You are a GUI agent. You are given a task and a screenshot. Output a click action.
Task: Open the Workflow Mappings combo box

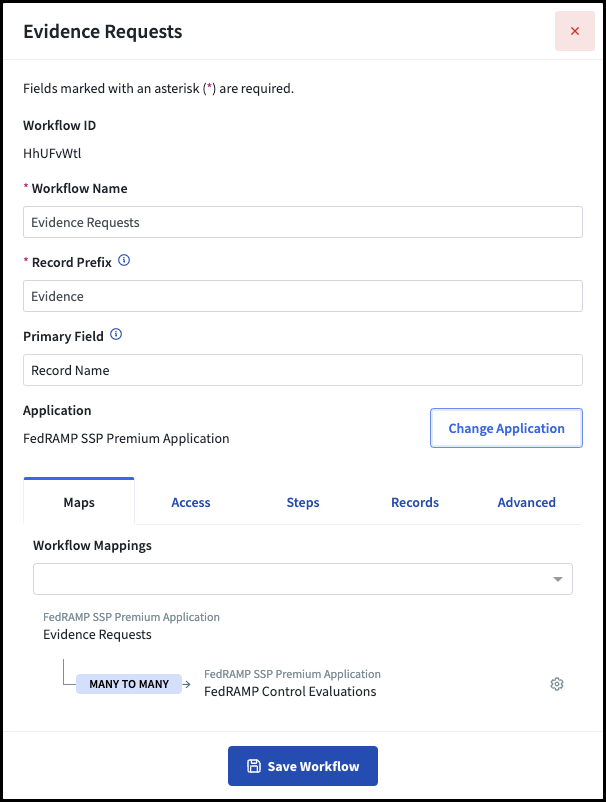click(303, 579)
